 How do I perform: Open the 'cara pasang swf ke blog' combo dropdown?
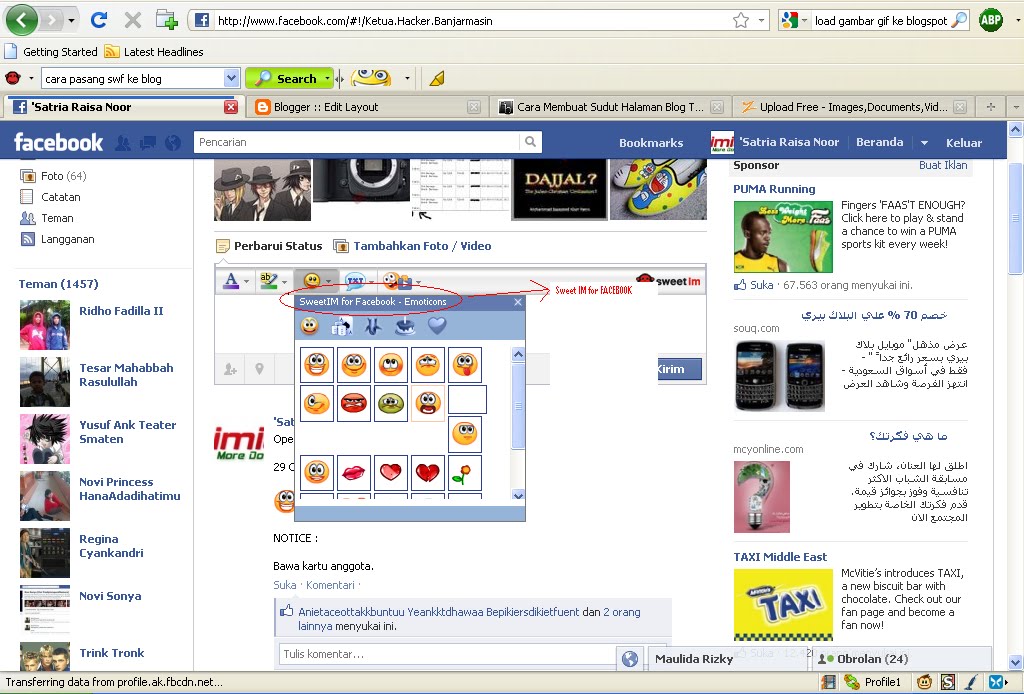(x=231, y=78)
